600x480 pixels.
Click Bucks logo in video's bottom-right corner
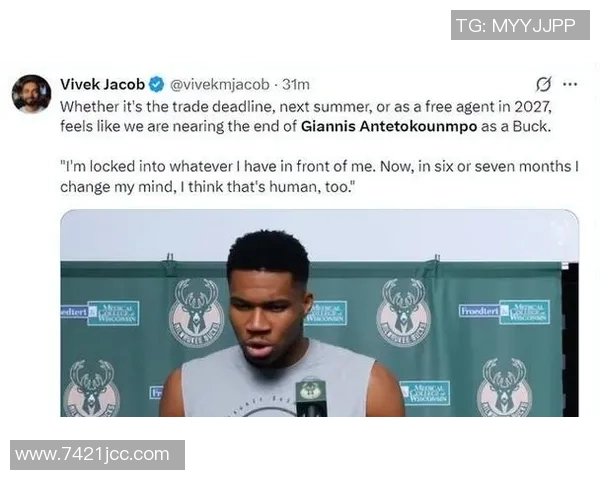pos(504,387)
